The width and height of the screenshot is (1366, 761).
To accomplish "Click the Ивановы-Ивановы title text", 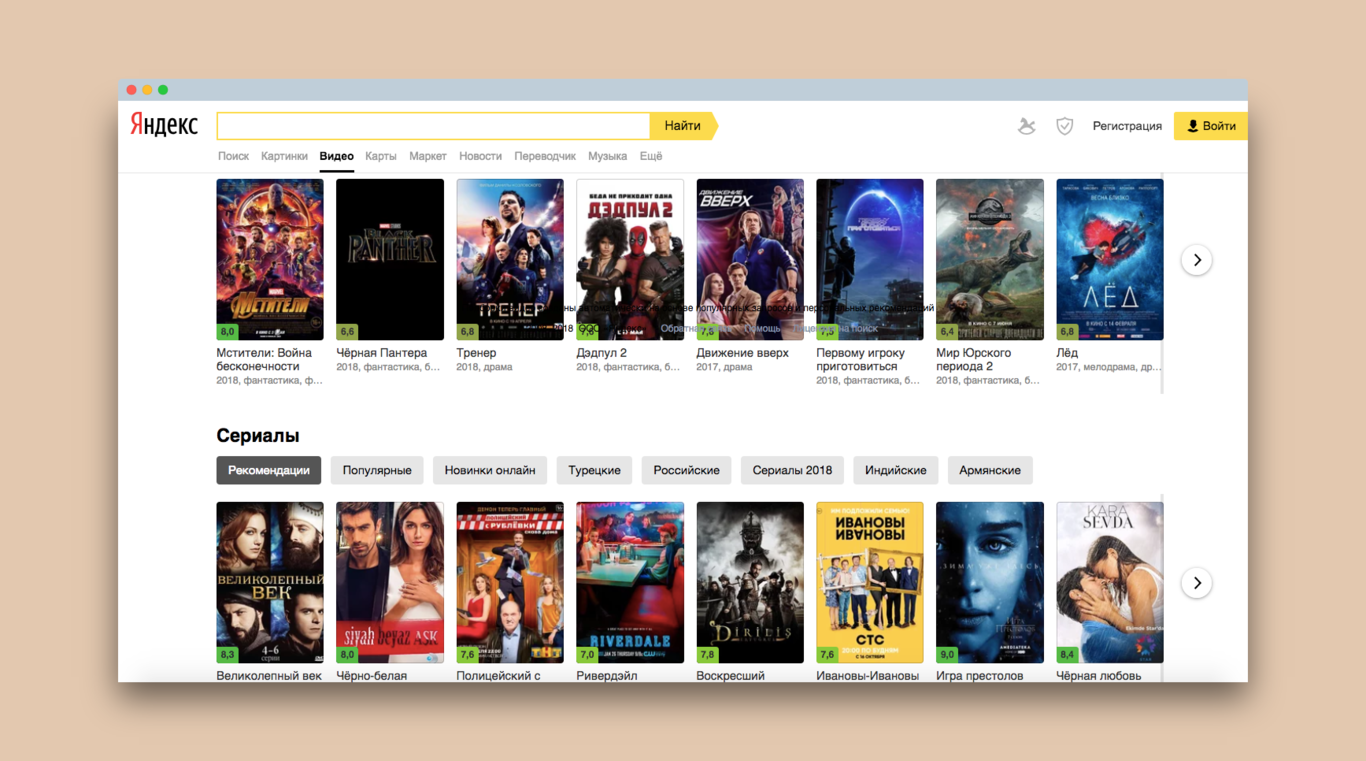I will pos(868,675).
